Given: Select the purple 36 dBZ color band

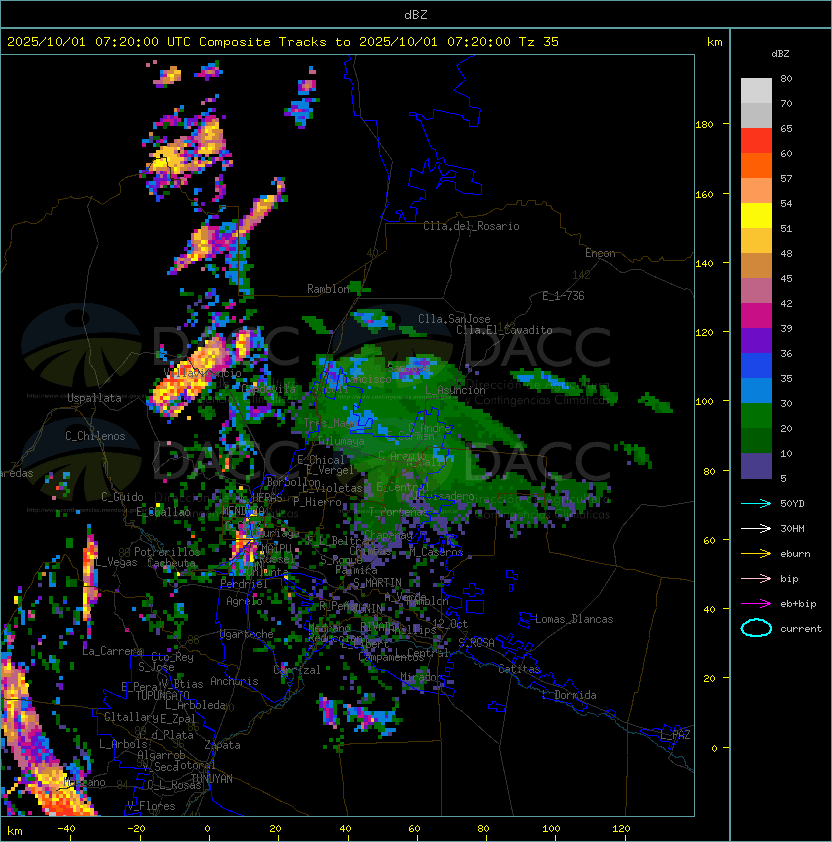Looking at the screenshot, I should [756, 341].
